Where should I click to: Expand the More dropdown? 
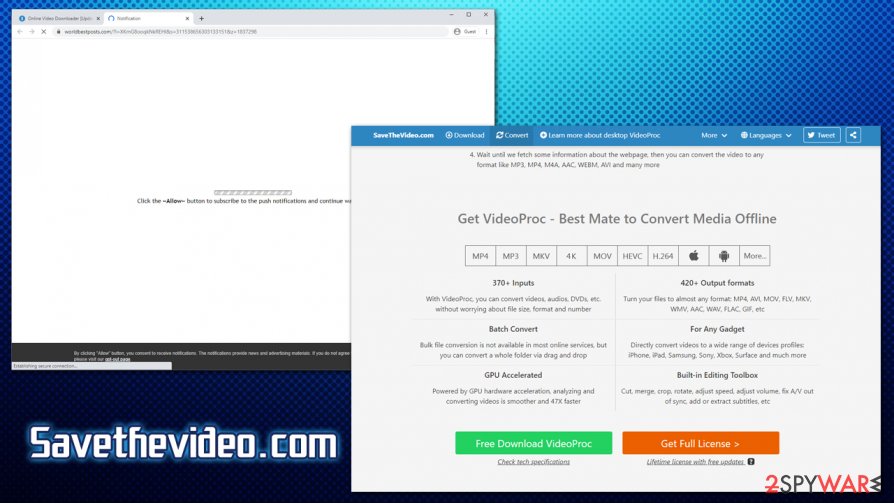tap(714, 135)
